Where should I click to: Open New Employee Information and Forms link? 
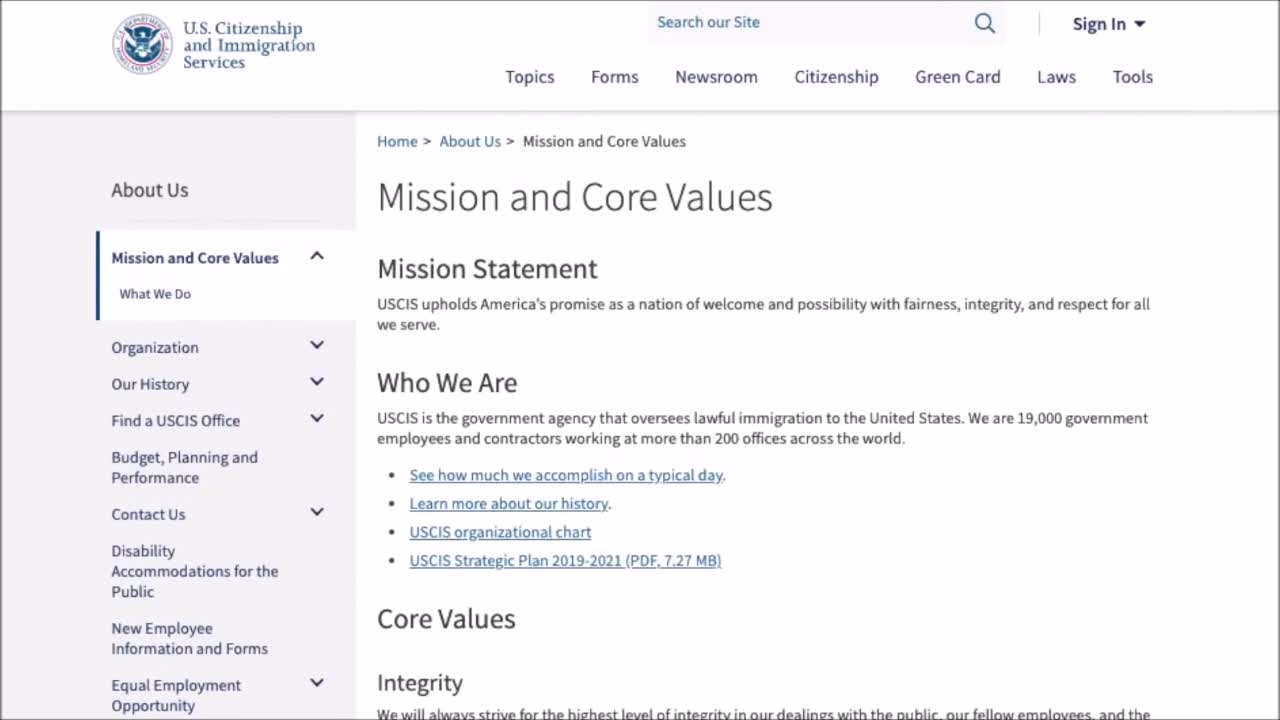(189, 638)
